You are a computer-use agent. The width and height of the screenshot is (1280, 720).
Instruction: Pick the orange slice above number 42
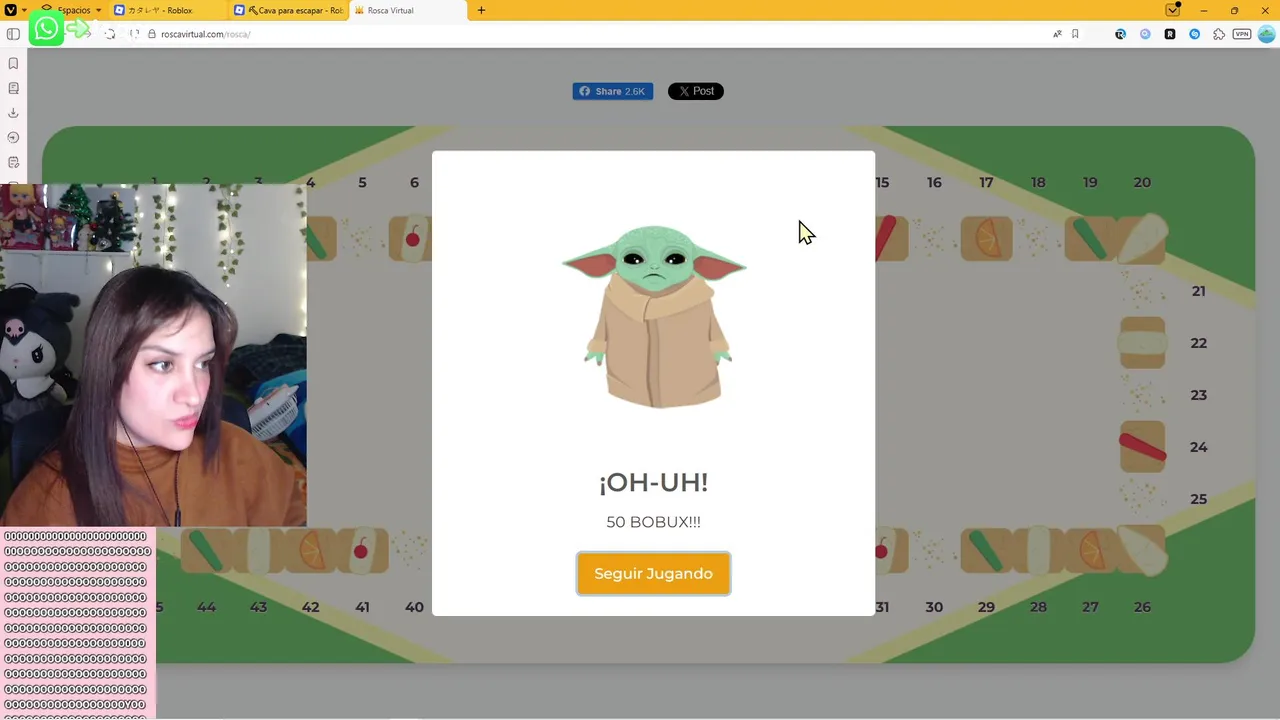(x=310, y=551)
